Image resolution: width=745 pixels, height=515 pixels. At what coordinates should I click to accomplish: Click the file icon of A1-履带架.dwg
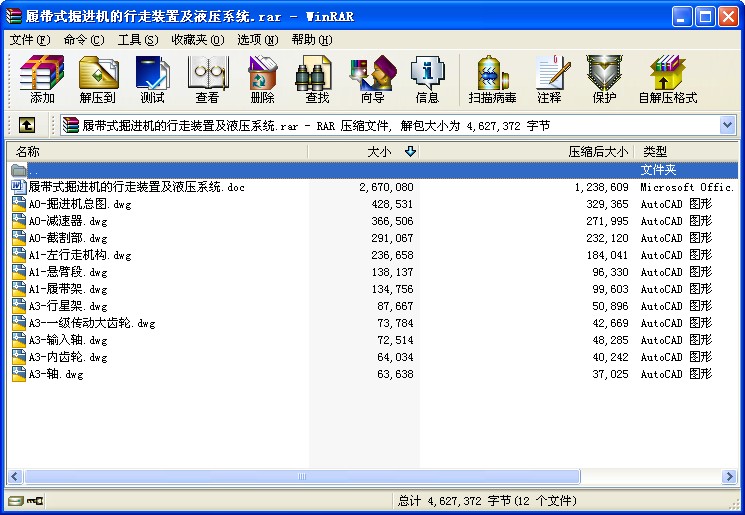click(19, 289)
